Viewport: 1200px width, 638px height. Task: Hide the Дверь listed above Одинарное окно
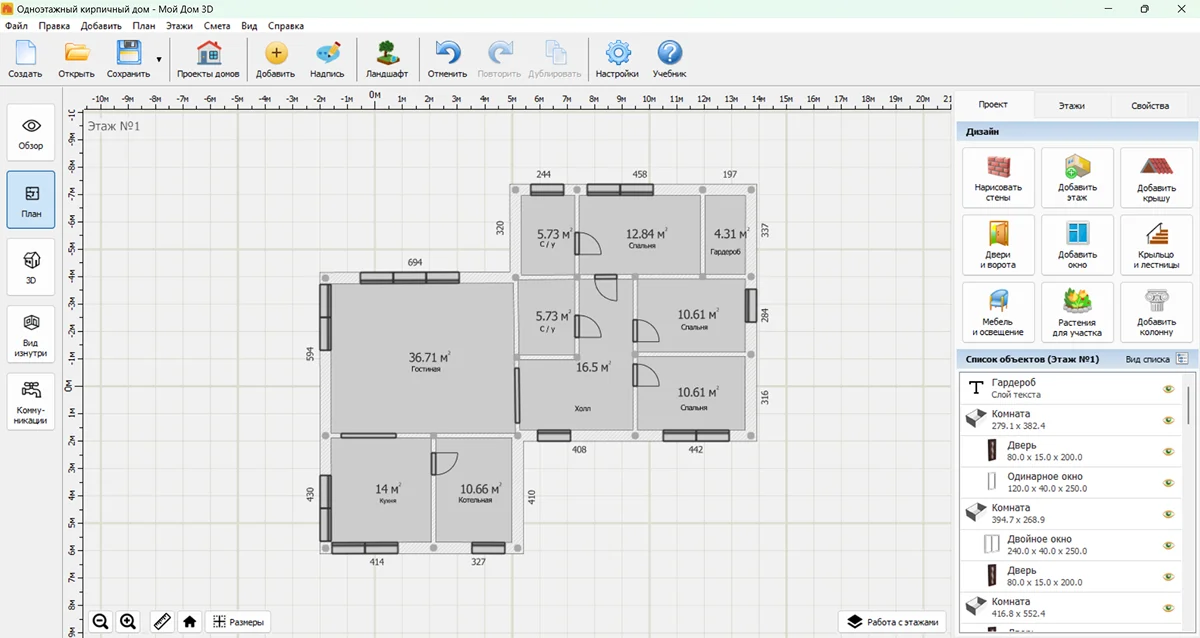tap(1168, 451)
